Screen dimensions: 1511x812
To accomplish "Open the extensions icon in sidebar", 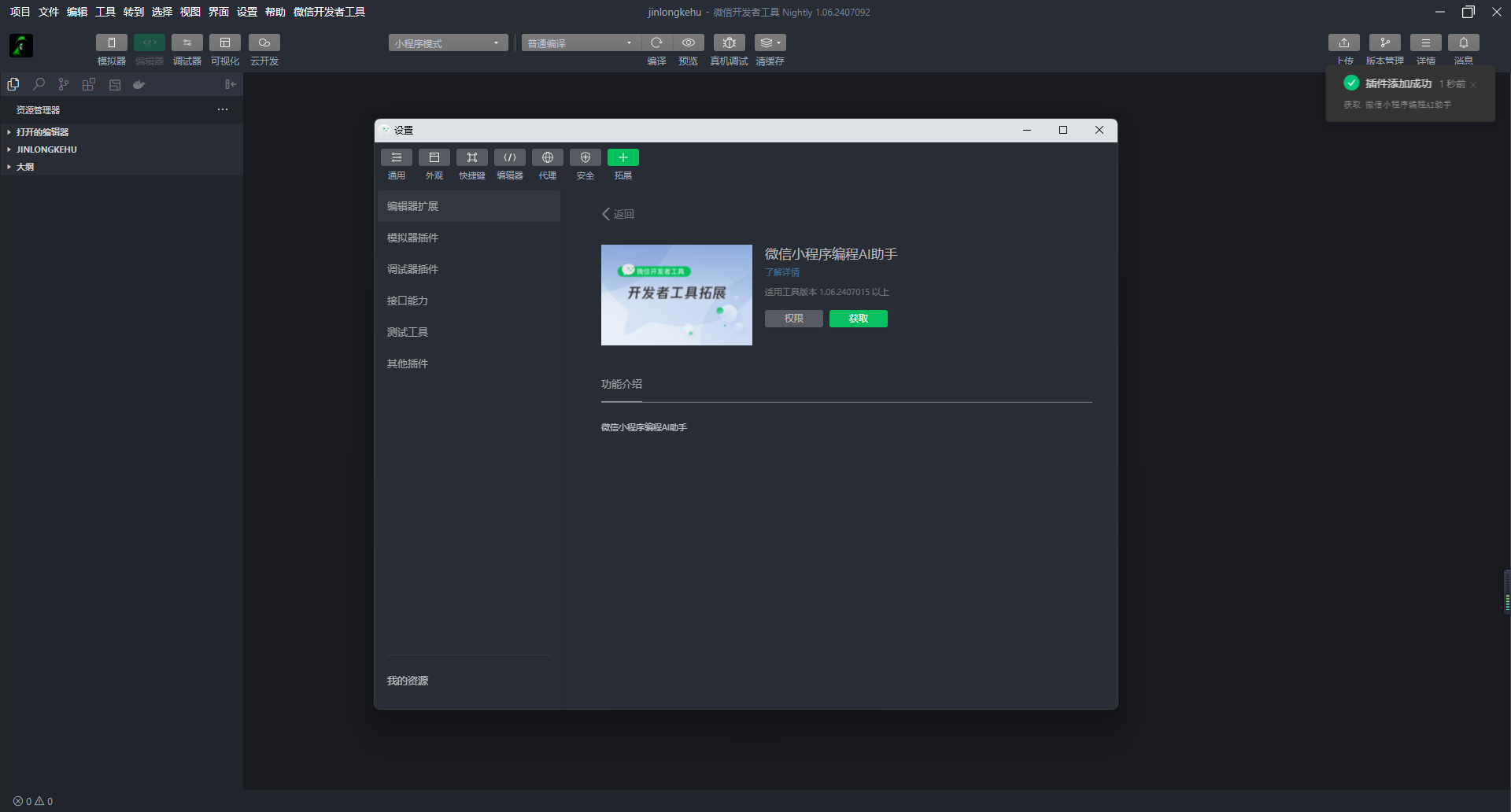I will 89,84.
